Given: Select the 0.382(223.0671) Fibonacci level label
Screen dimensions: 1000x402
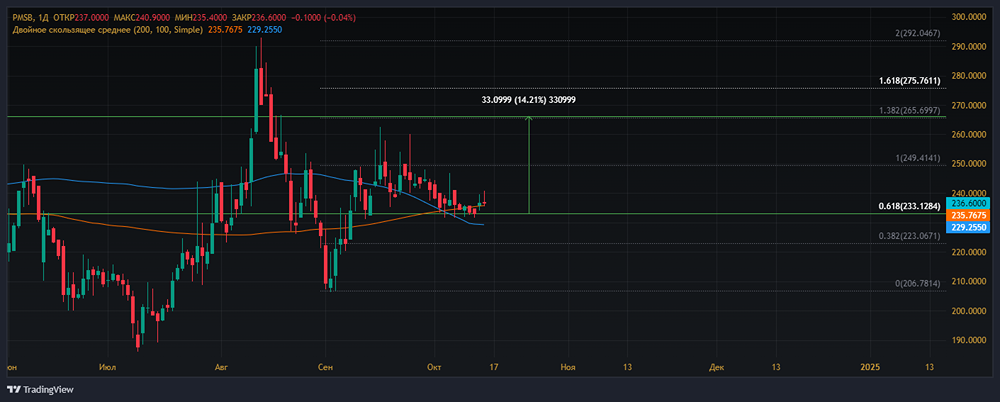Looking at the screenshot, I should [909, 236].
